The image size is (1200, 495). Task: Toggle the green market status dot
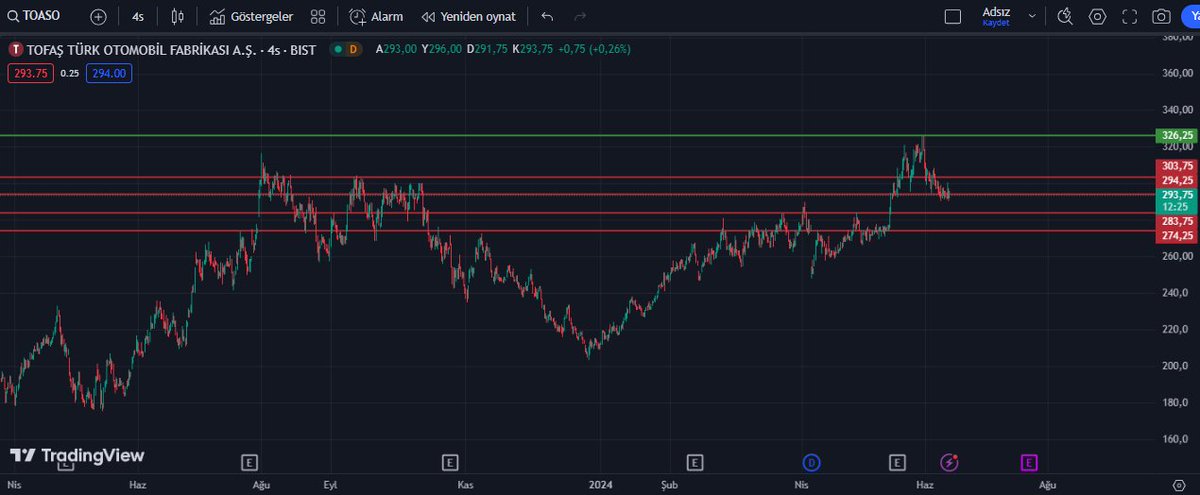(340, 49)
